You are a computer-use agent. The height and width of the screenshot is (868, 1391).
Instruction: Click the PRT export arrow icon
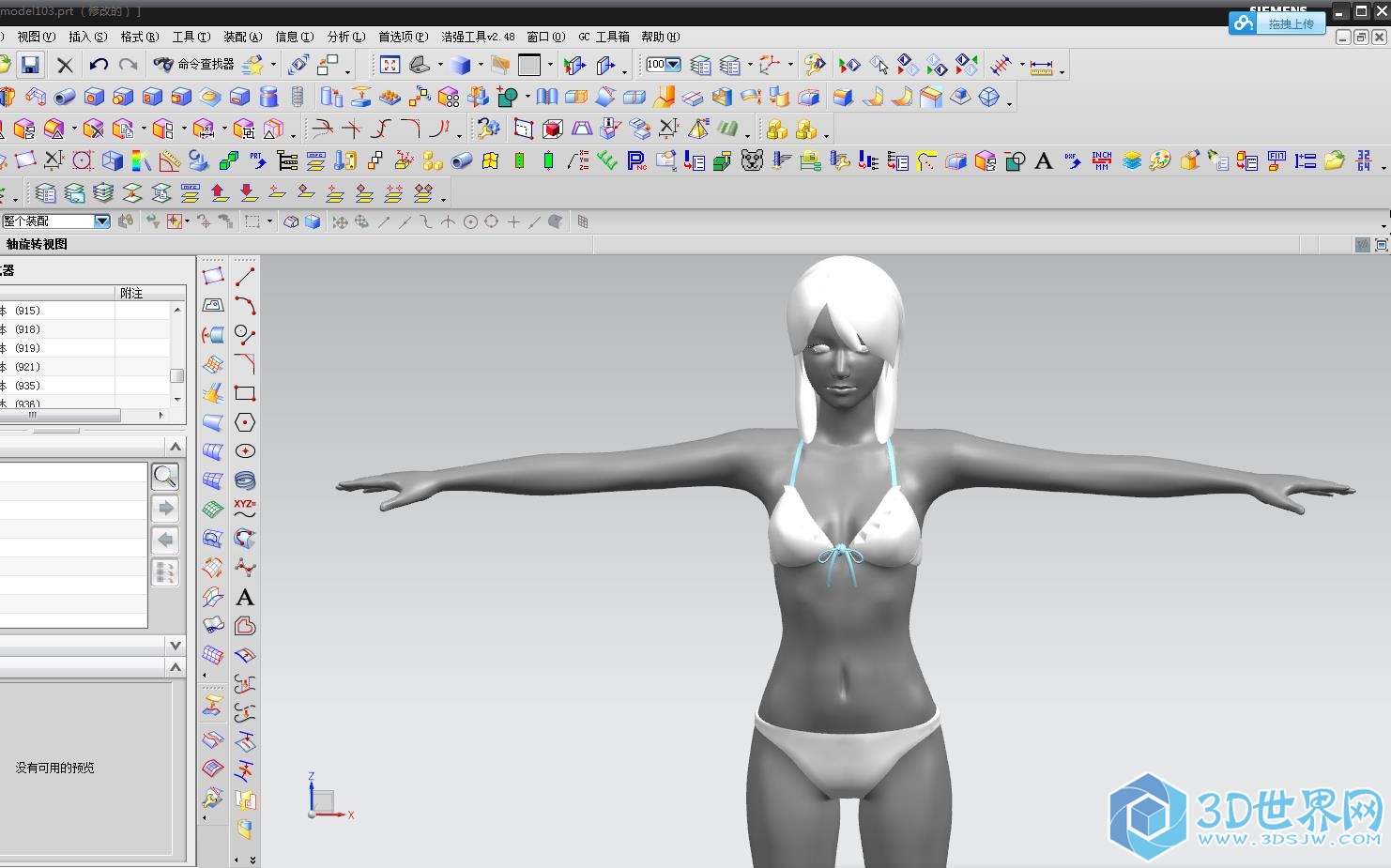coord(258,160)
